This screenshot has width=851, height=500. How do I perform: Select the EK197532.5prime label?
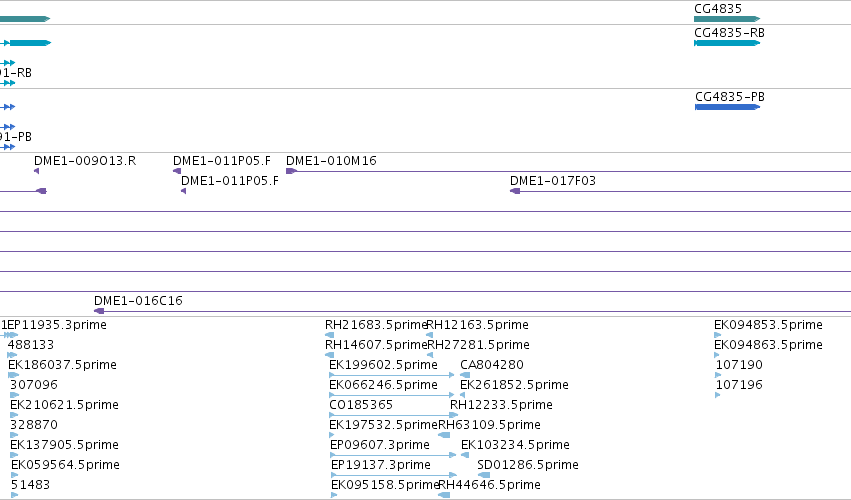point(383,425)
